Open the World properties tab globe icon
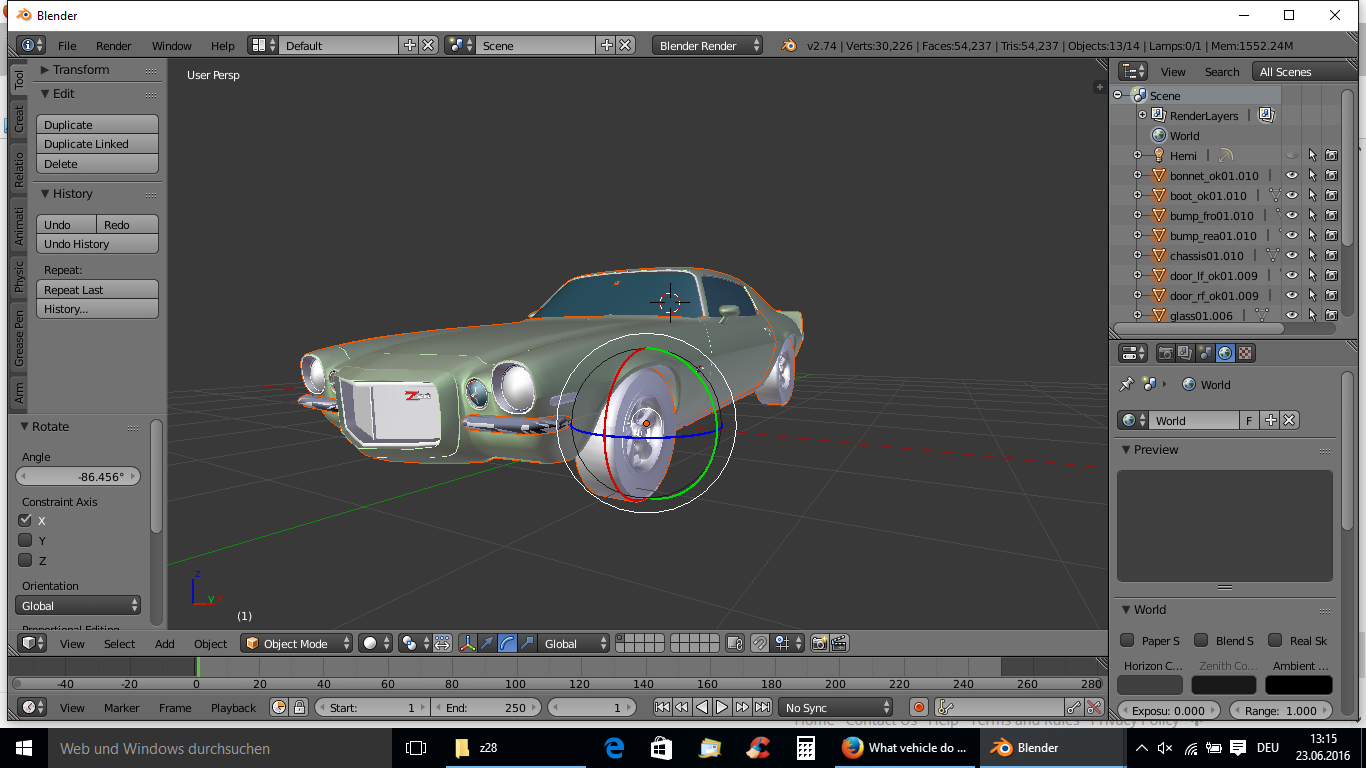 coord(1225,353)
